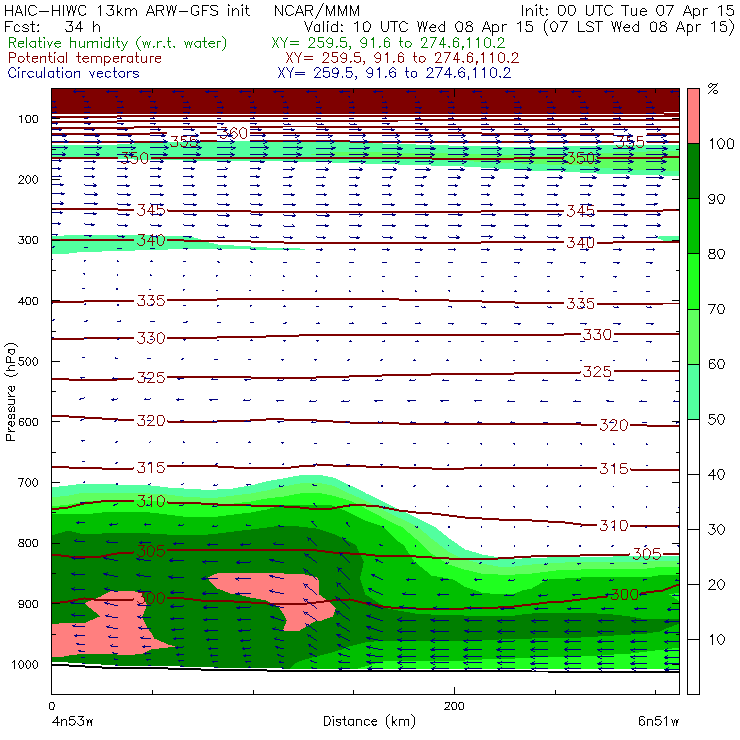Click the left '320' contour label
The width and height of the screenshot is (740, 740).
[x=151, y=420]
